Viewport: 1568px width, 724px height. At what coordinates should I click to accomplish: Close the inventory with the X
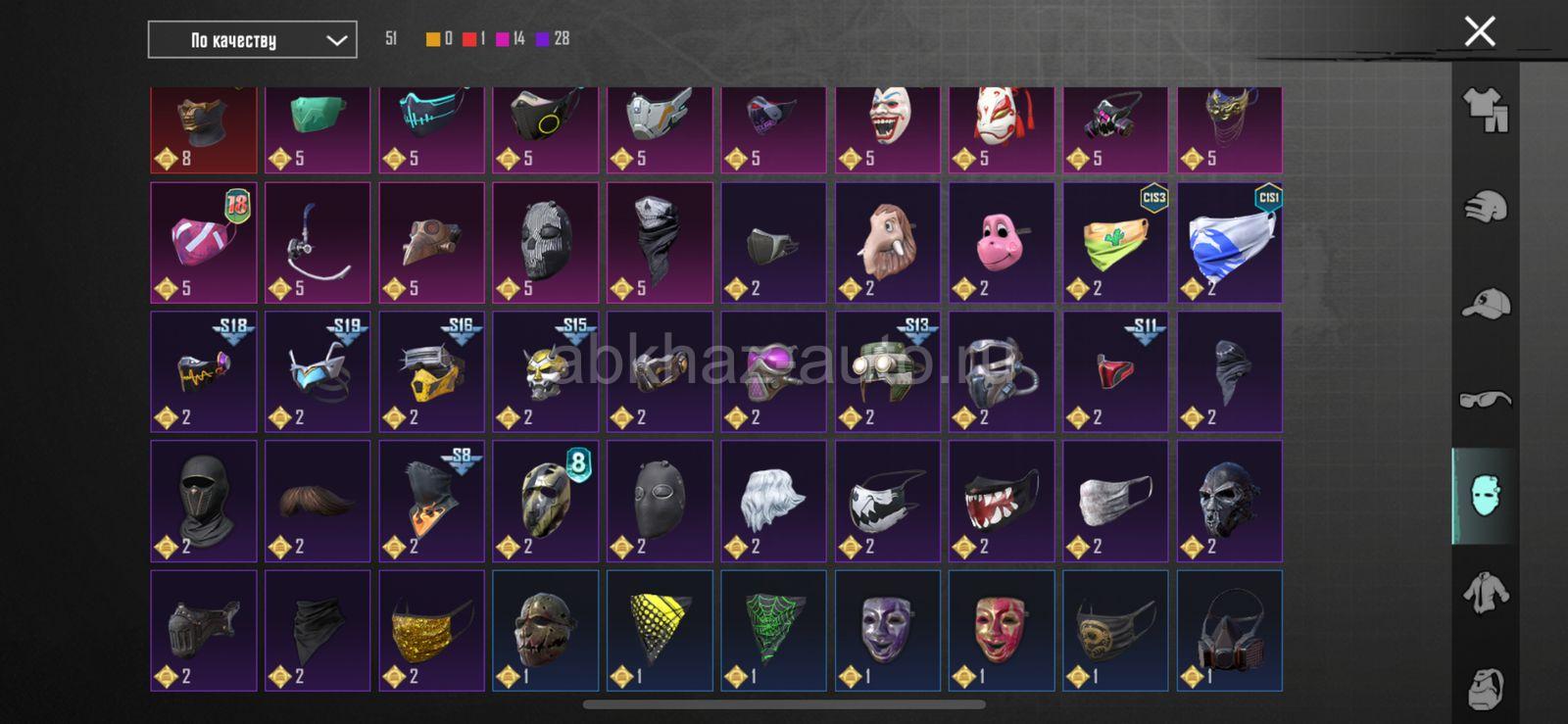click(x=1480, y=31)
